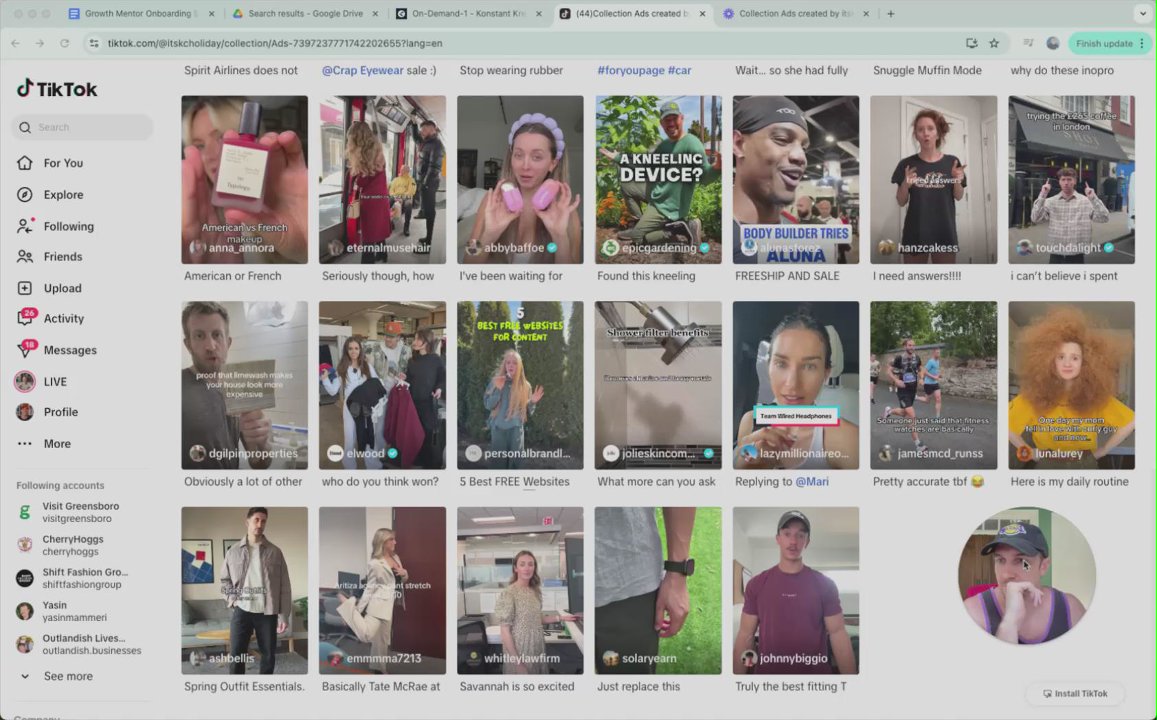
Task: Open a new browser tab
Action: [x=891, y=14]
